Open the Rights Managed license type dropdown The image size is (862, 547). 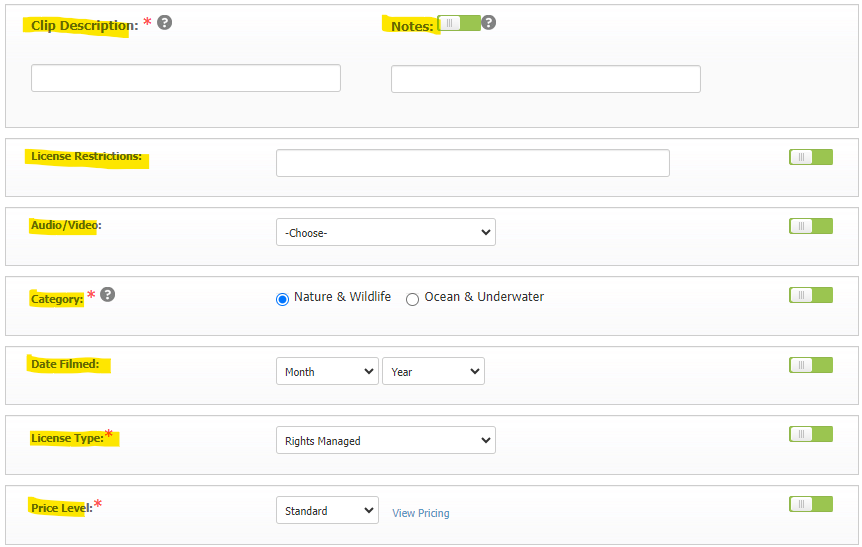[386, 440]
